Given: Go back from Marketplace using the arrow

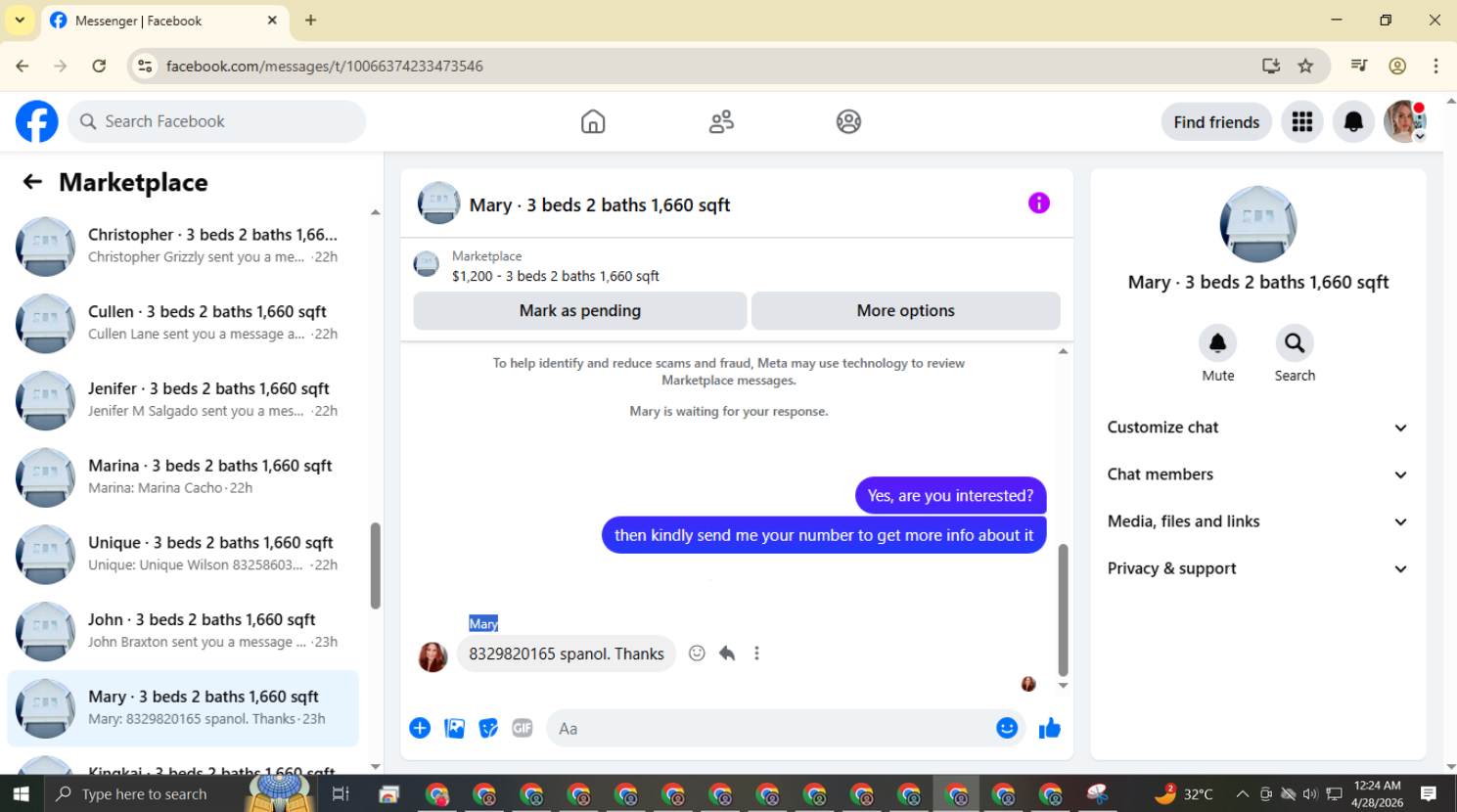Looking at the screenshot, I should pos(32,182).
